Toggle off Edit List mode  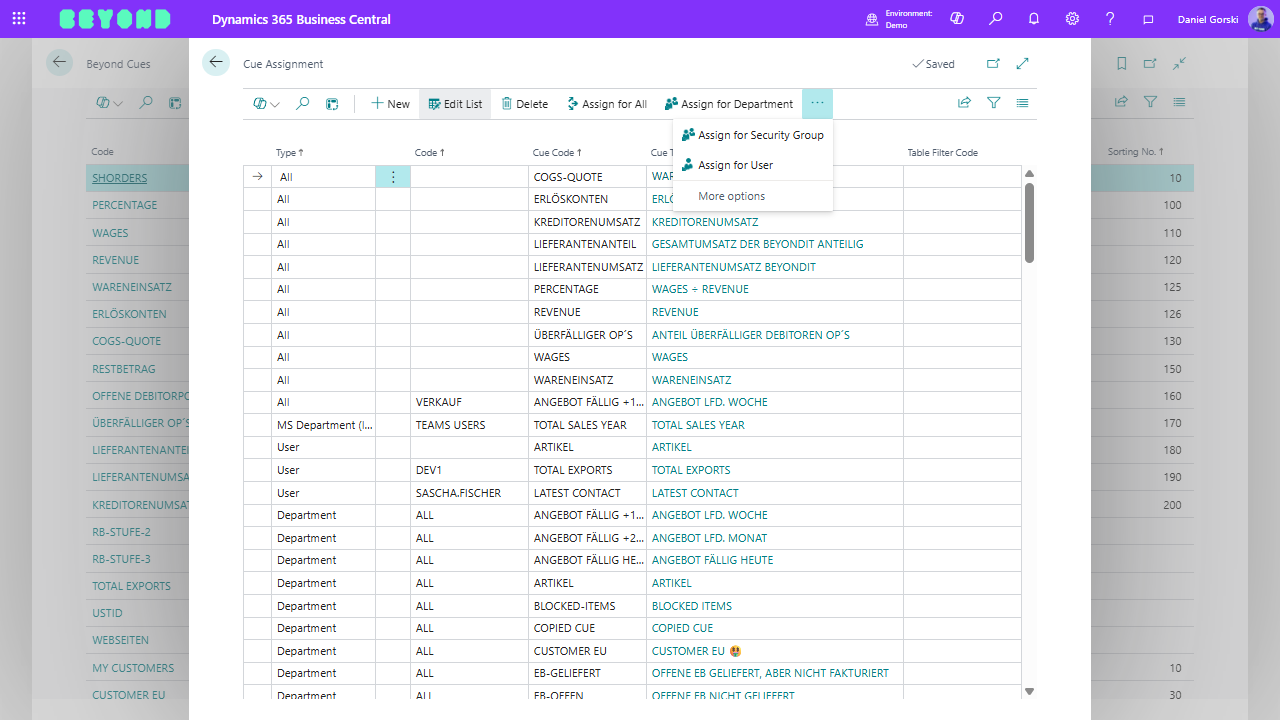click(454, 103)
